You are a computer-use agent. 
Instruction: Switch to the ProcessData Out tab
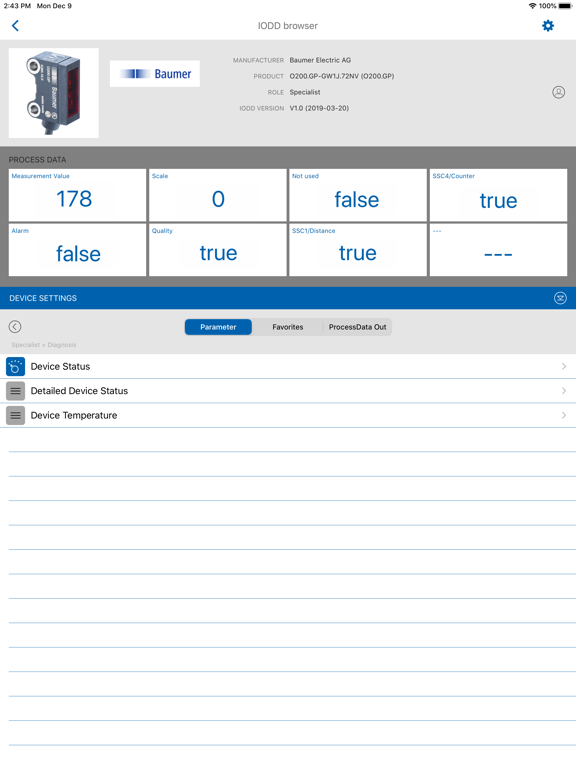click(358, 327)
